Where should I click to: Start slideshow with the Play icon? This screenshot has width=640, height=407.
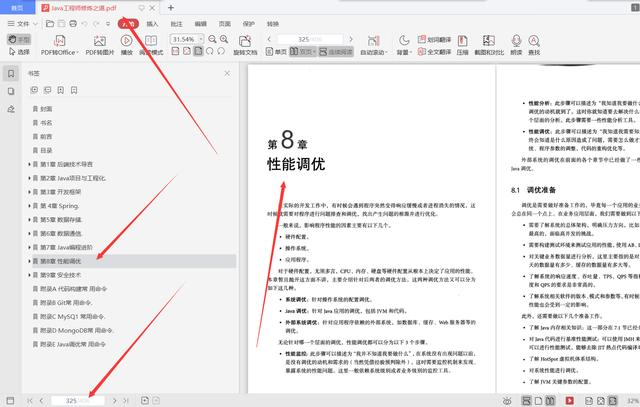point(126,41)
